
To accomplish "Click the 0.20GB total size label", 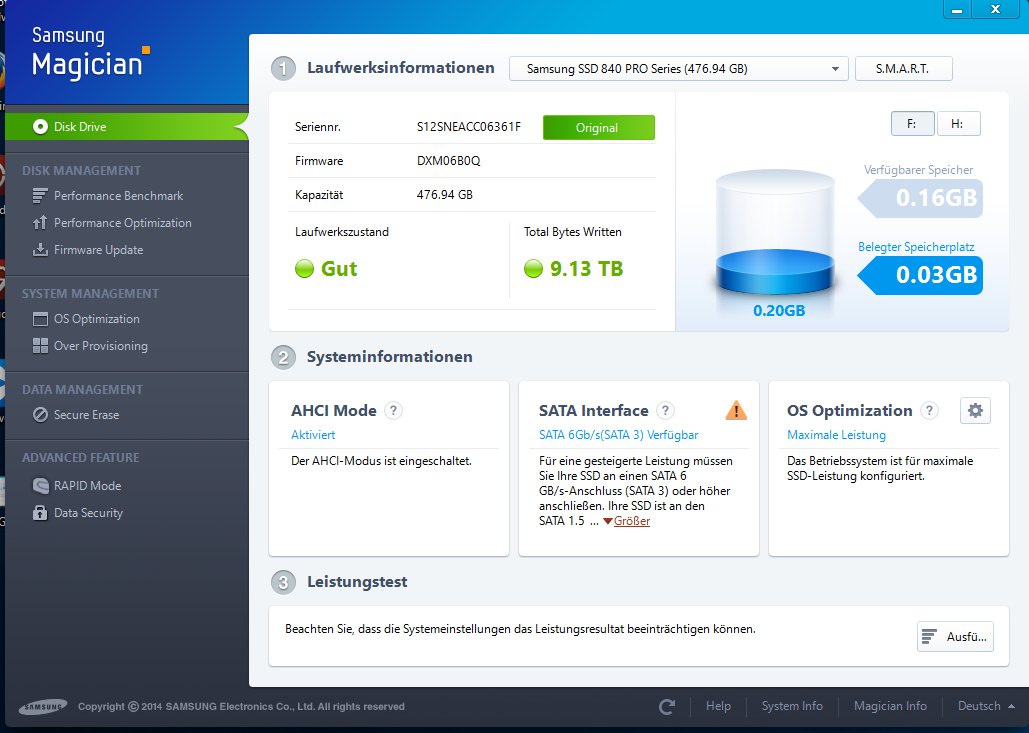I will 779,311.
